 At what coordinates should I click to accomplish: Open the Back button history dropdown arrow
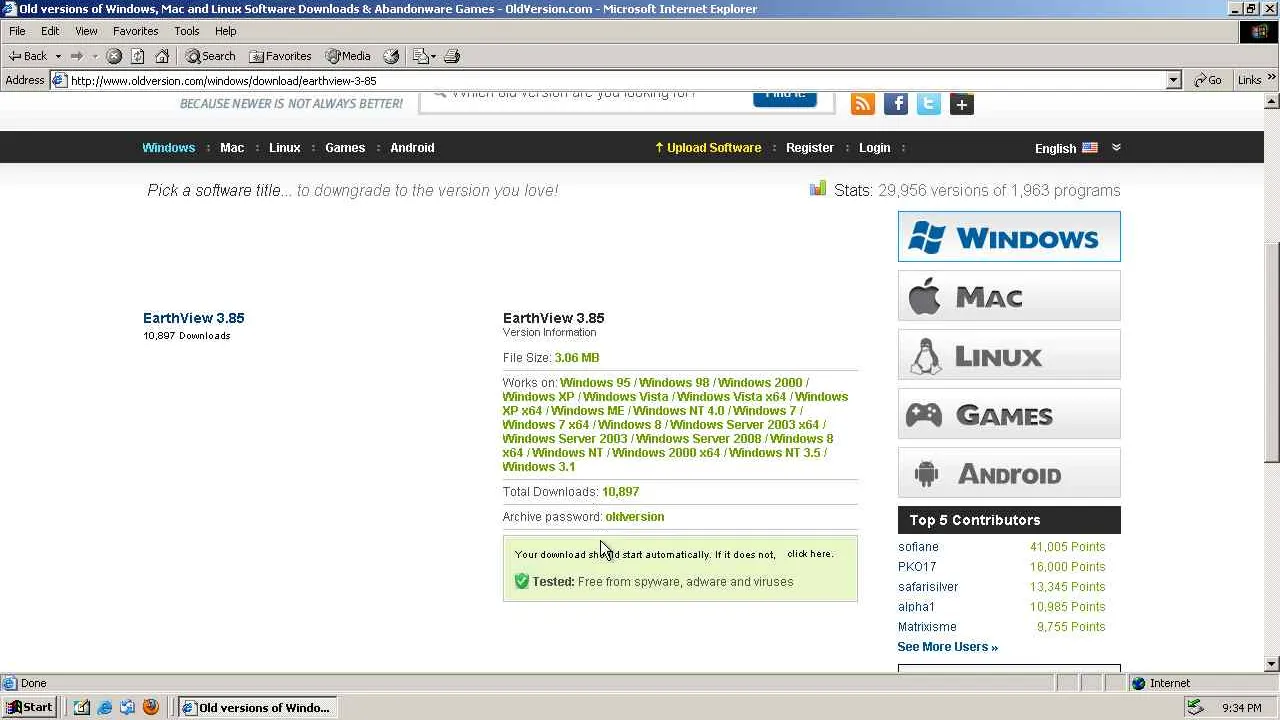[x=58, y=56]
